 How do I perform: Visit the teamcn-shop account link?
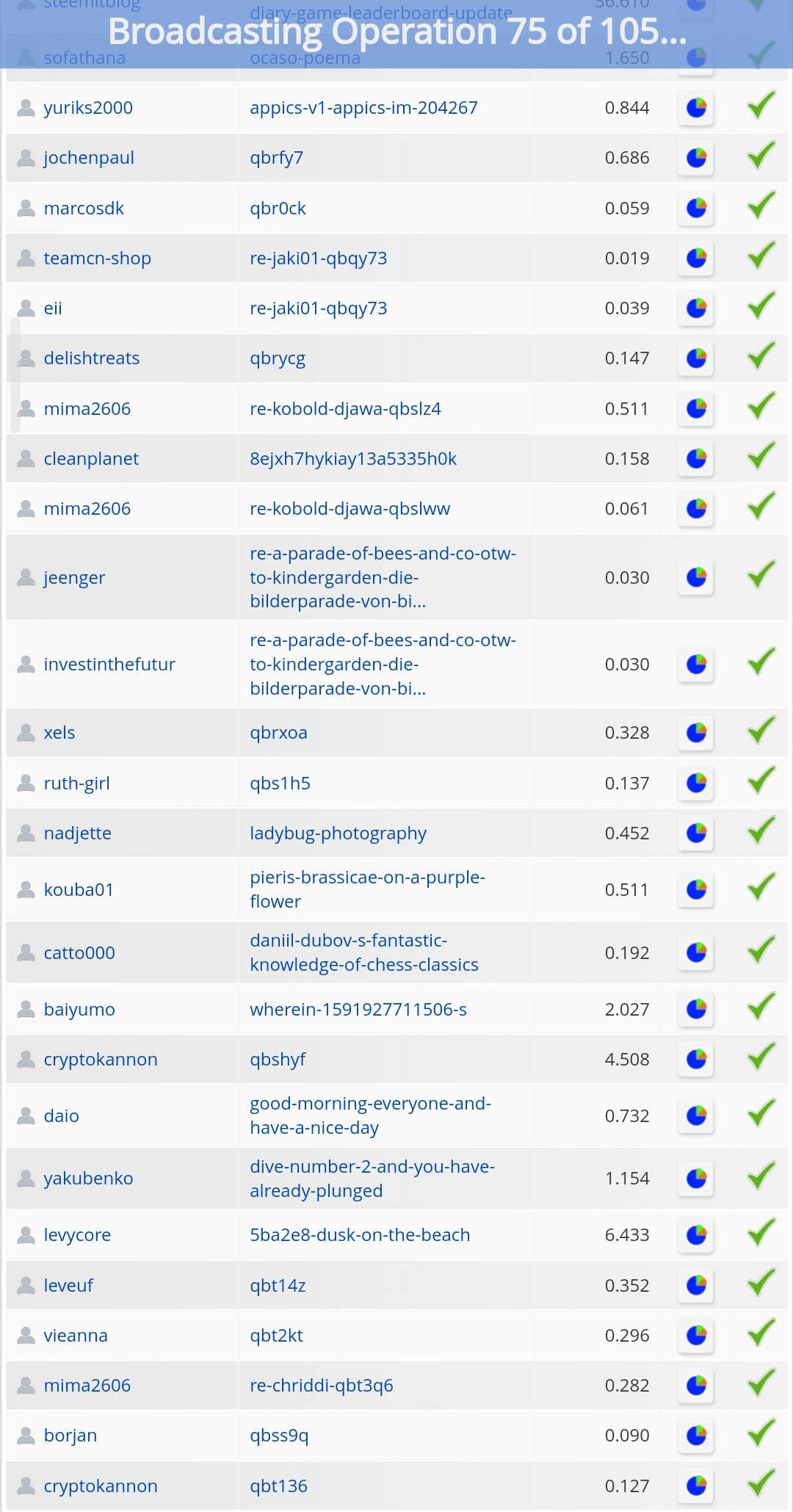pos(97,258)
